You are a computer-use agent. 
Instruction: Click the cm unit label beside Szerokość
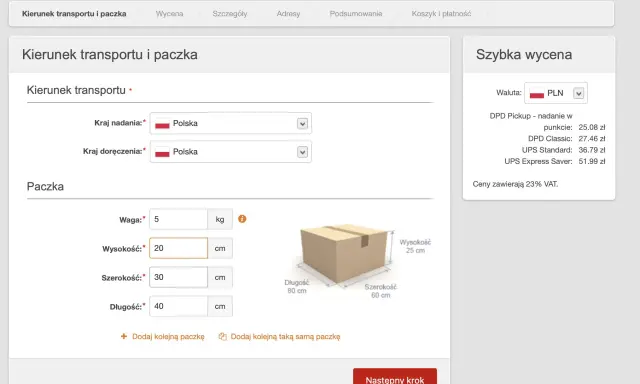220,277
